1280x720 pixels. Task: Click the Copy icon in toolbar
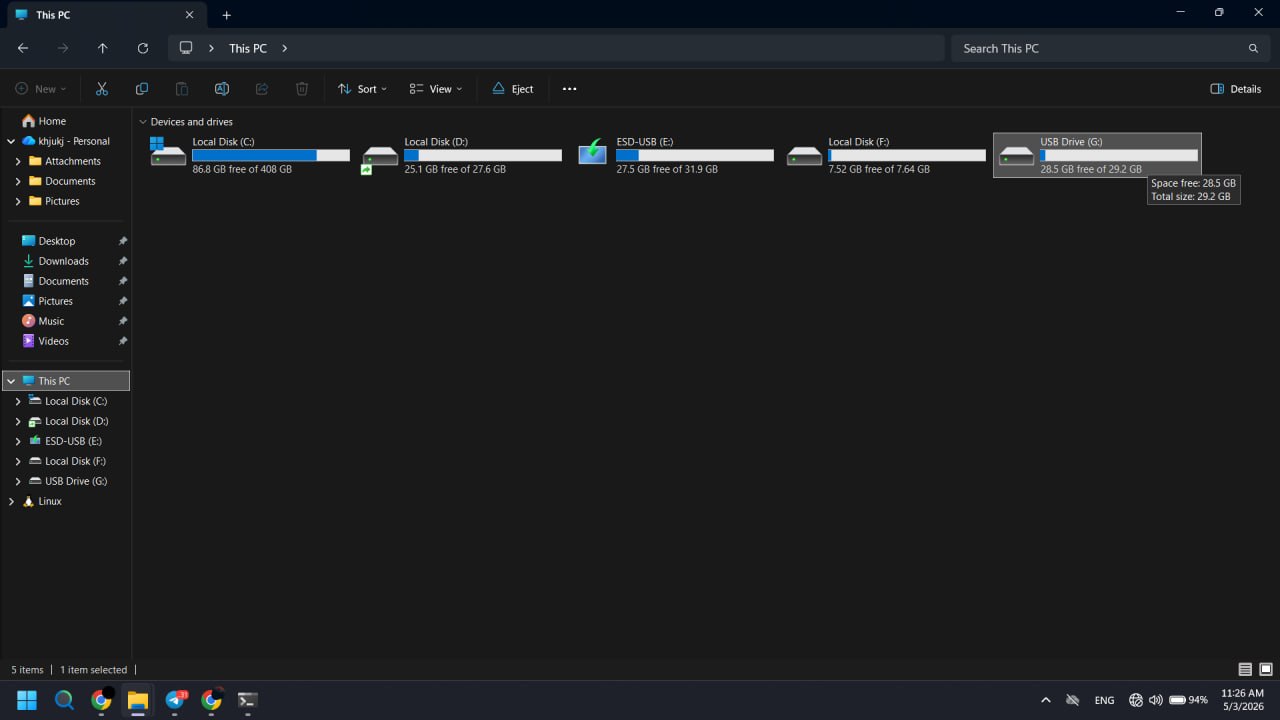(142, 89)
